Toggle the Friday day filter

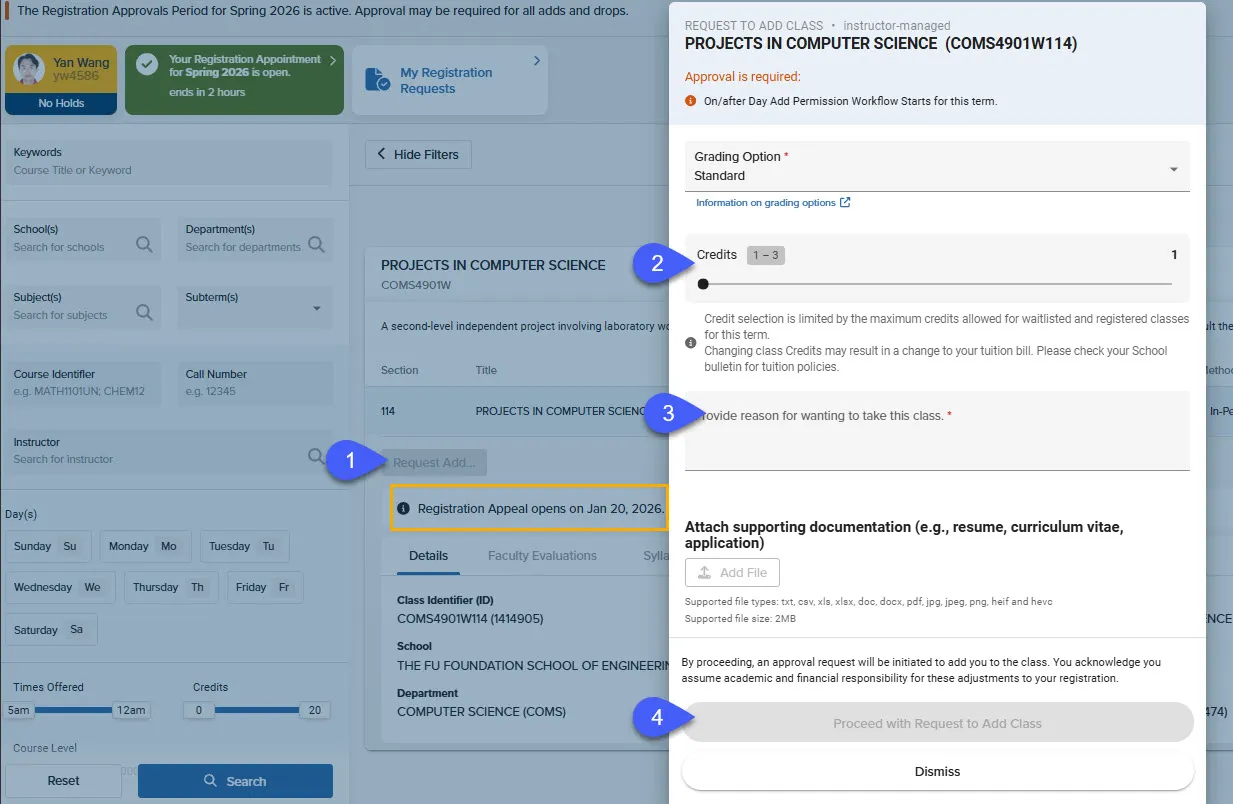point(264,588)
